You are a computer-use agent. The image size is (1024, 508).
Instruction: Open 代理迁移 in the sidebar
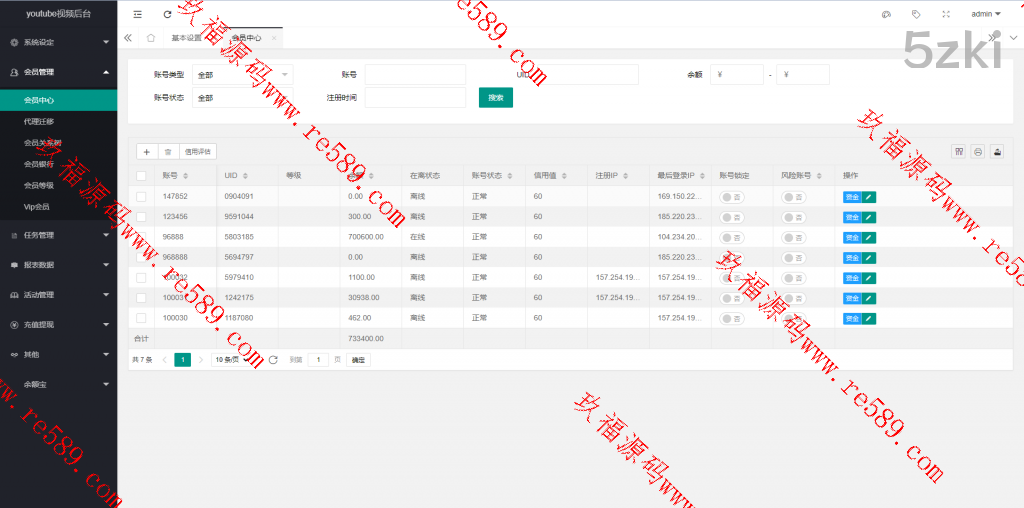coord(39,121)
